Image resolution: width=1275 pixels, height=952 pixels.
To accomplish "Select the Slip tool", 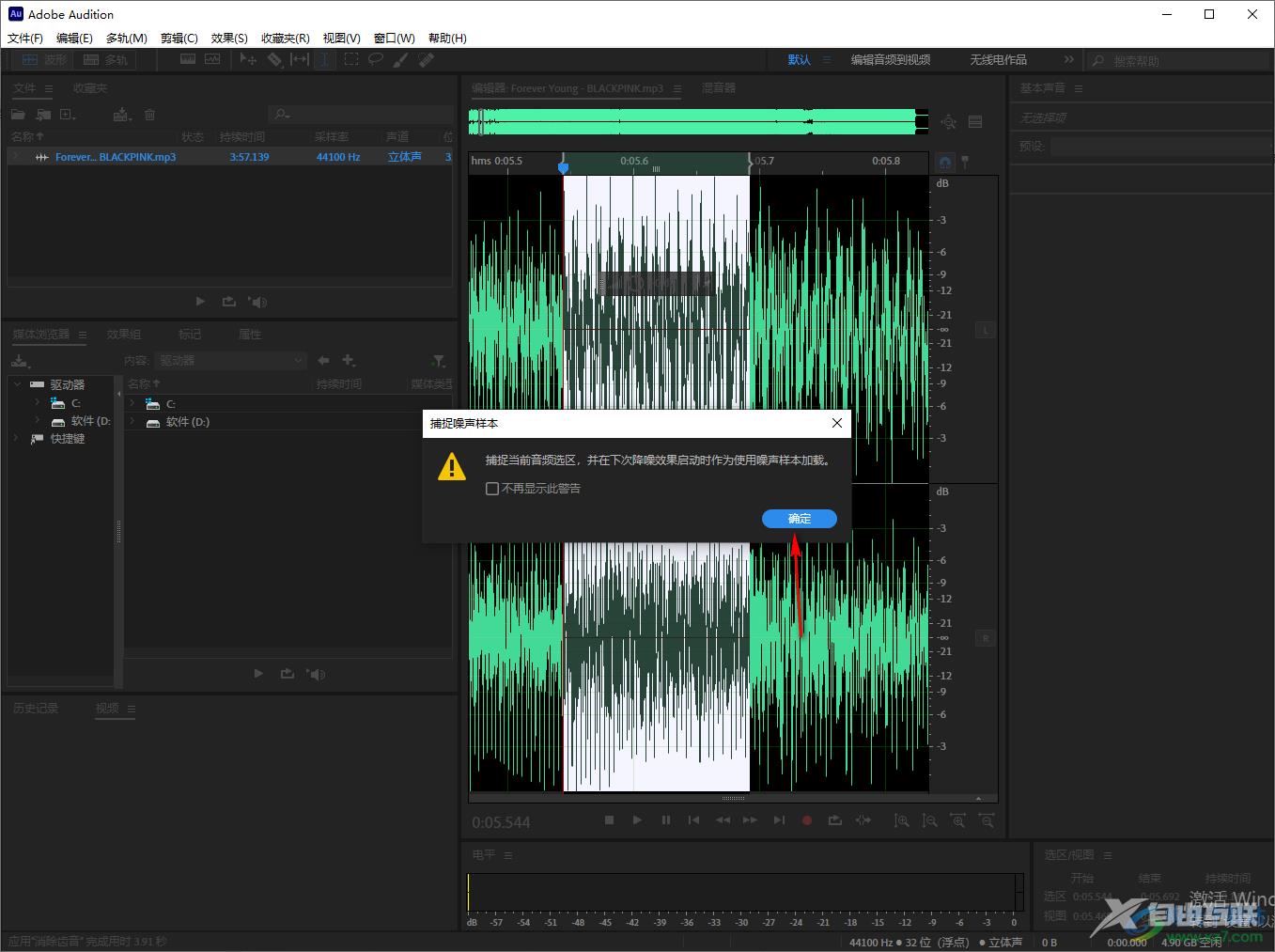I will (300, 59).
